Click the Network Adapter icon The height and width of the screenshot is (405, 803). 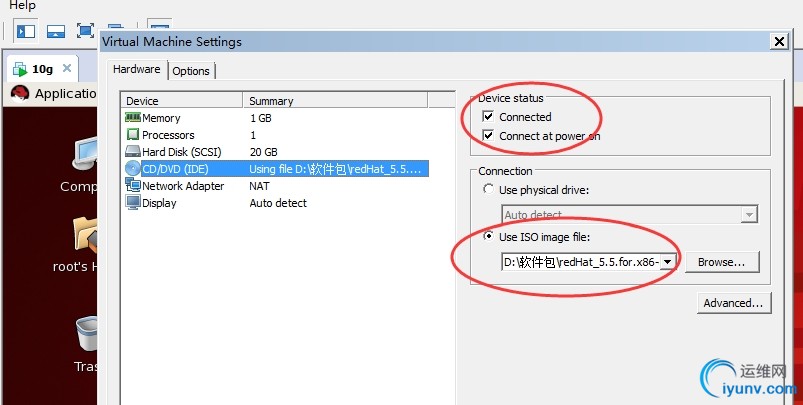coord(133,186)
